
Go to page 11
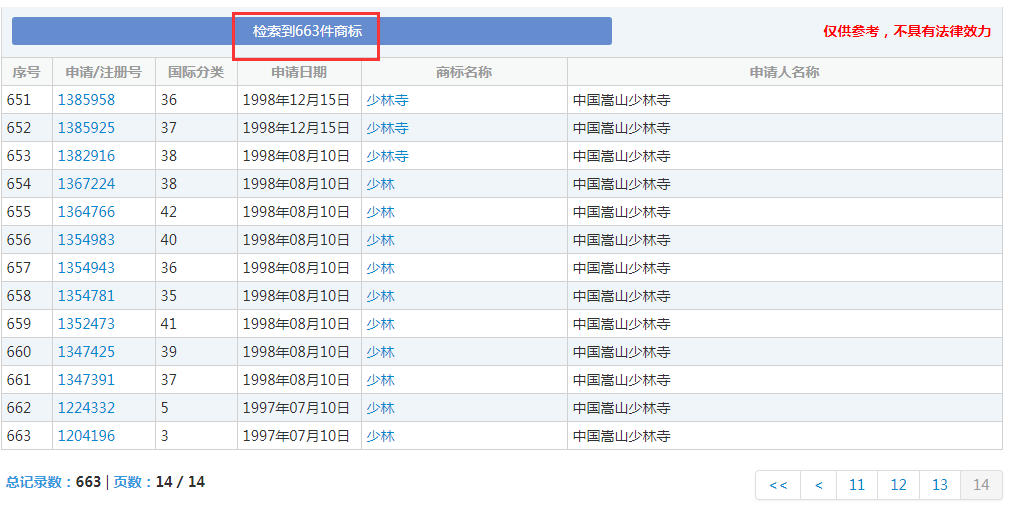pyautogui.click(x=857, y=485)
